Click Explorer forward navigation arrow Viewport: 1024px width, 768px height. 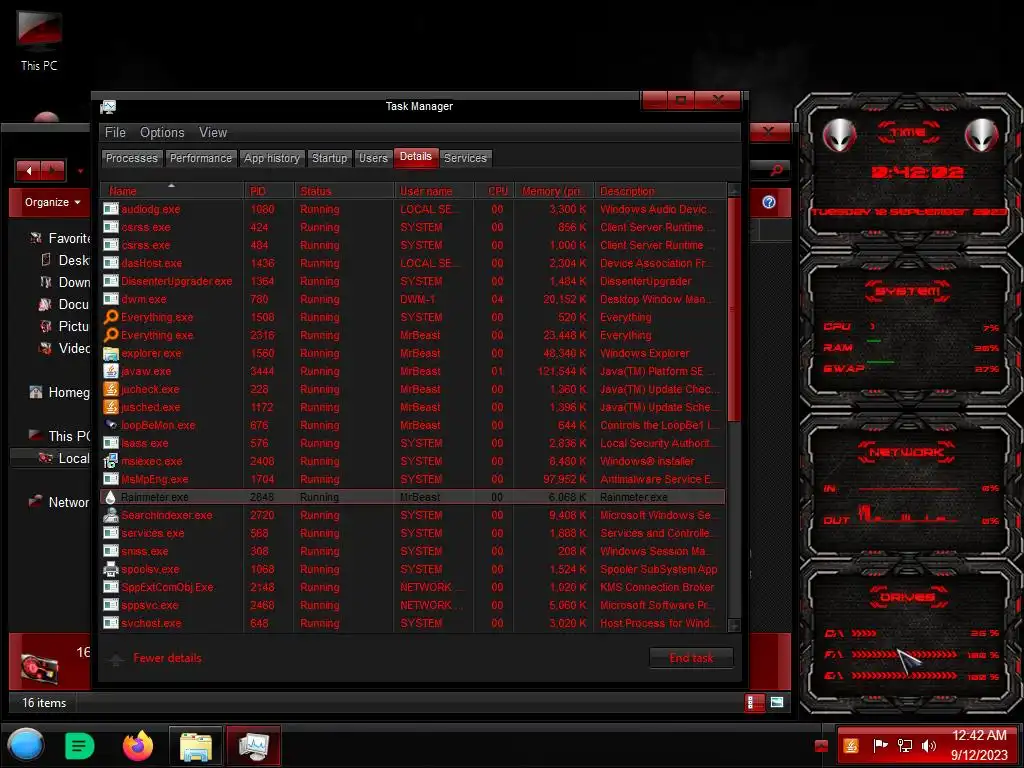54,171
